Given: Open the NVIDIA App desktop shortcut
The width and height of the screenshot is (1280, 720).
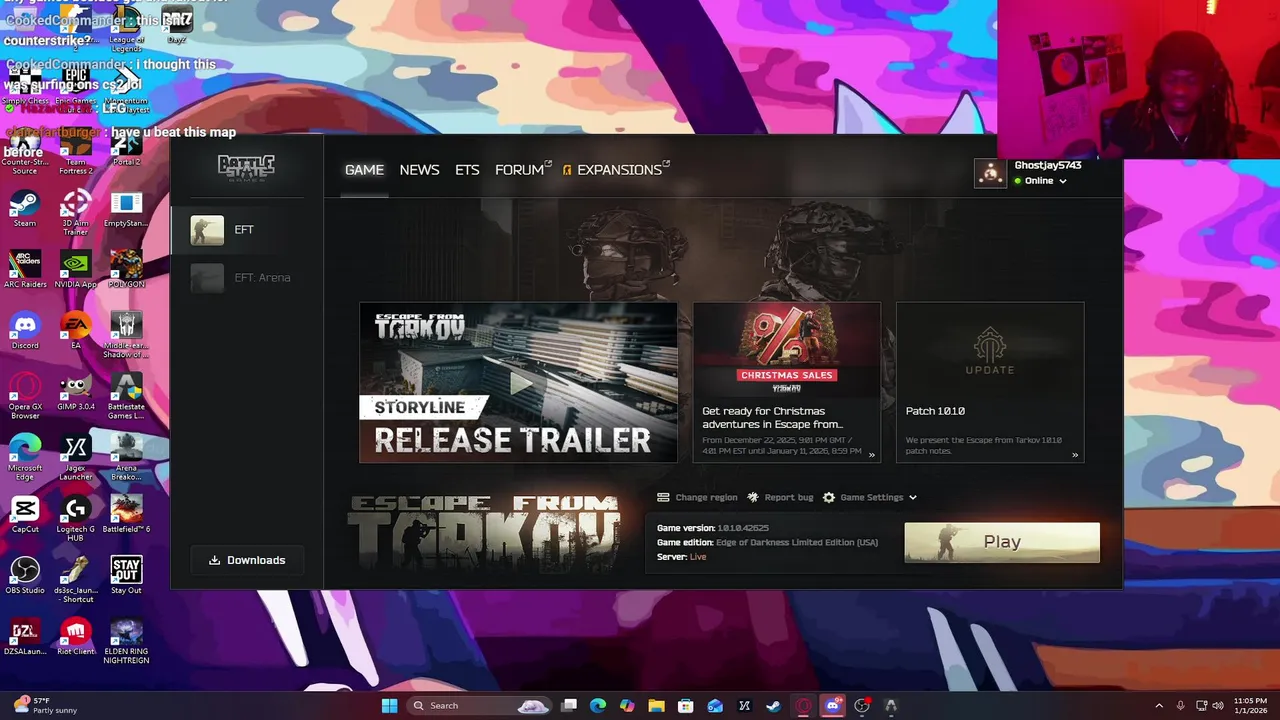Looking at the screenshot, I should click(76, 270).
